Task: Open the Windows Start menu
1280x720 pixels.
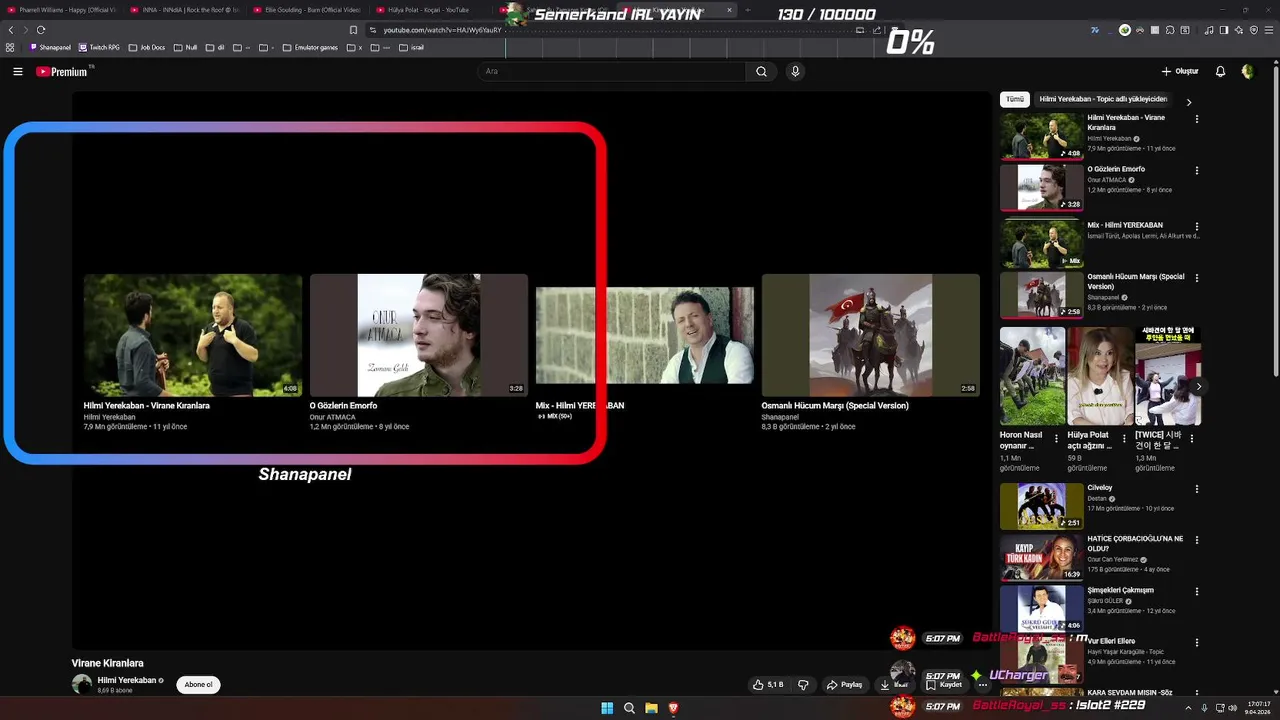Action: (607, 708)
